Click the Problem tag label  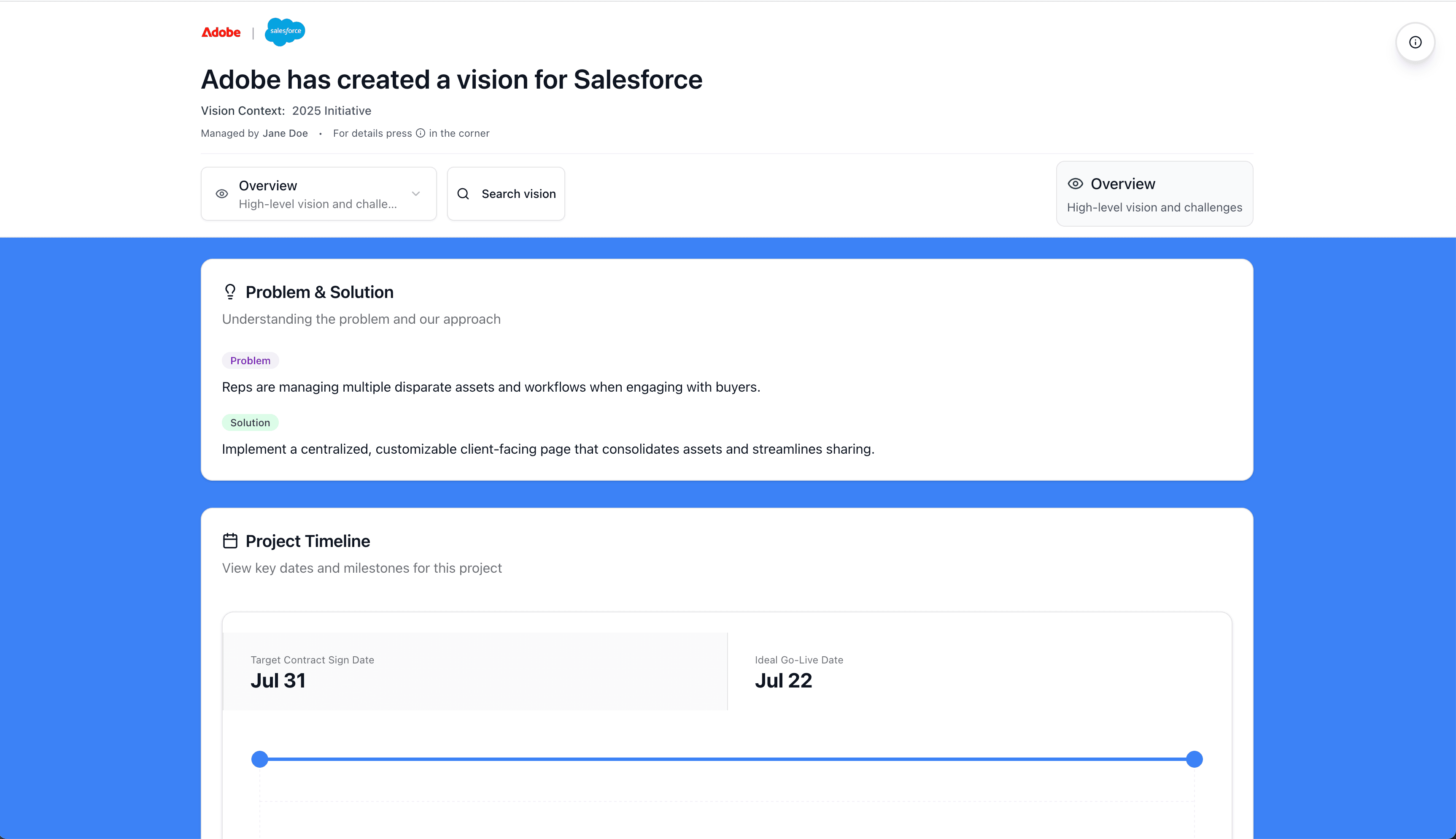(251, 361)
